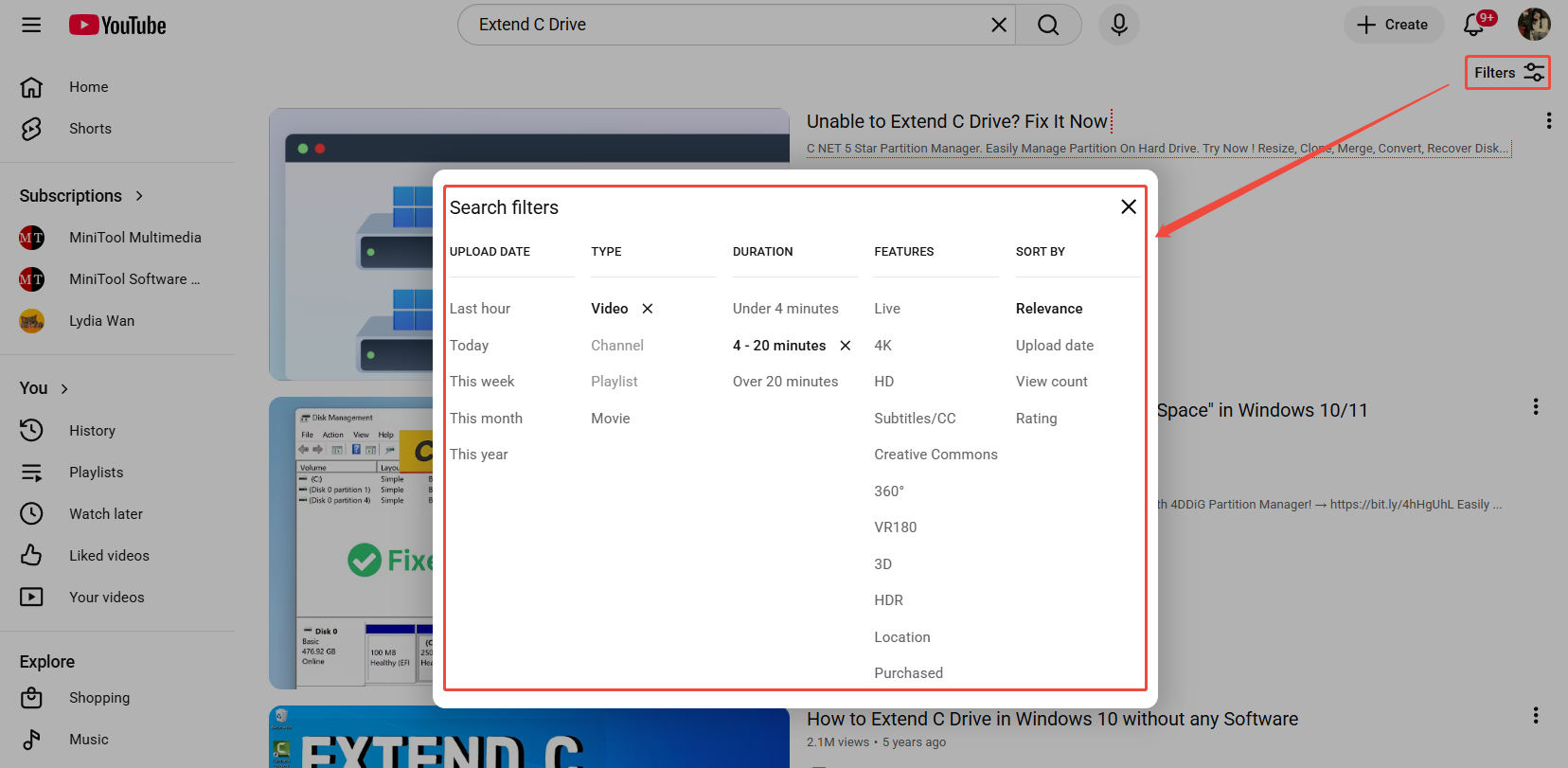This screenshot has width=1568, height=768.
Task: Start voice search with microphone
Action: coord(1119,25)
